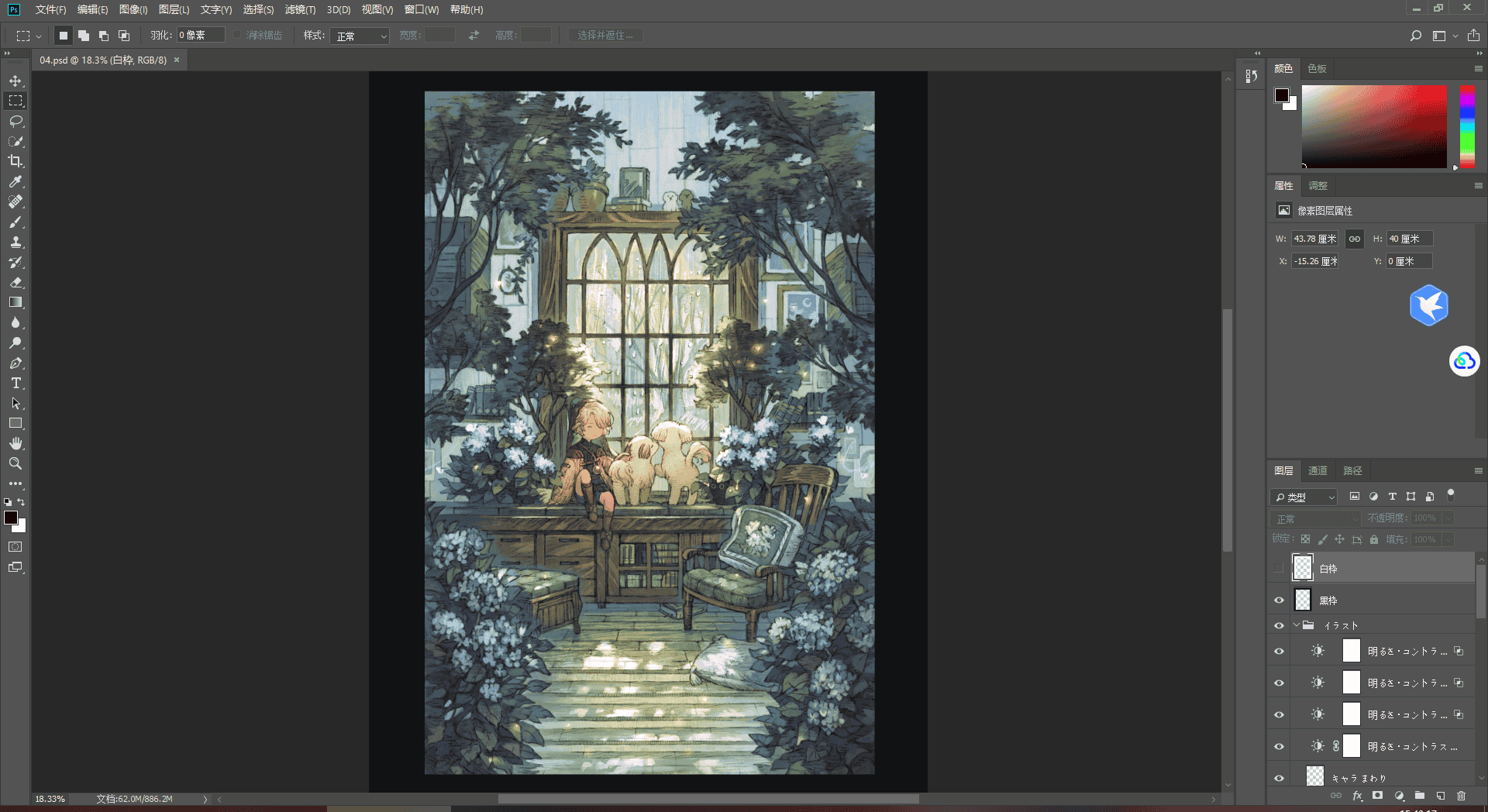Close the 04.psd document tab
1488x812 pixels.
coord(177,60)
